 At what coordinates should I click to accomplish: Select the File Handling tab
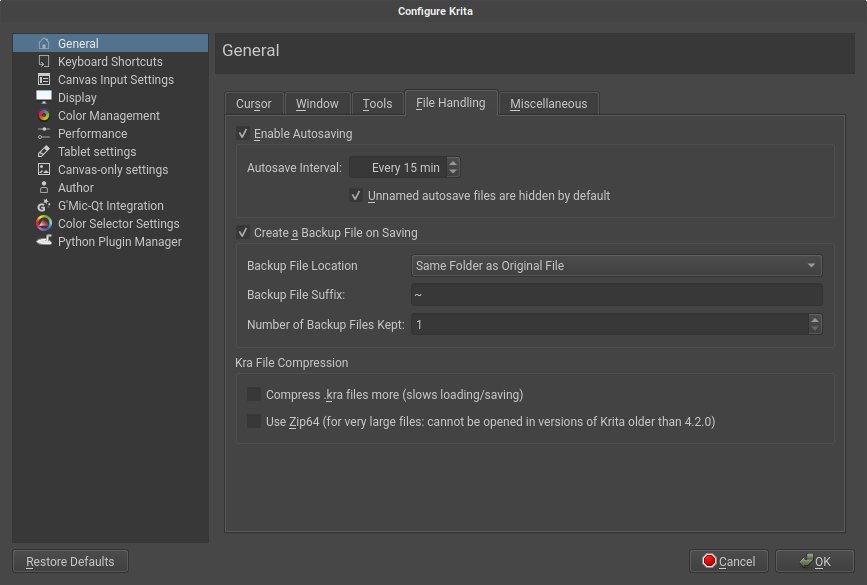pos(451,103)
